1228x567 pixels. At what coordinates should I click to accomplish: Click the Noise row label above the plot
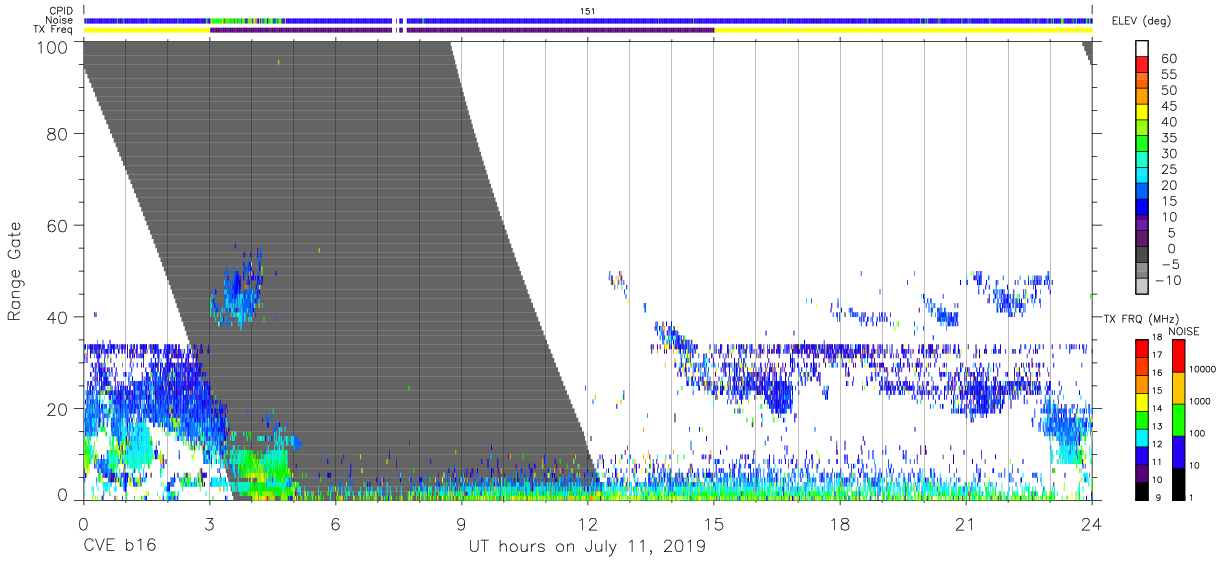click(60, 20)
